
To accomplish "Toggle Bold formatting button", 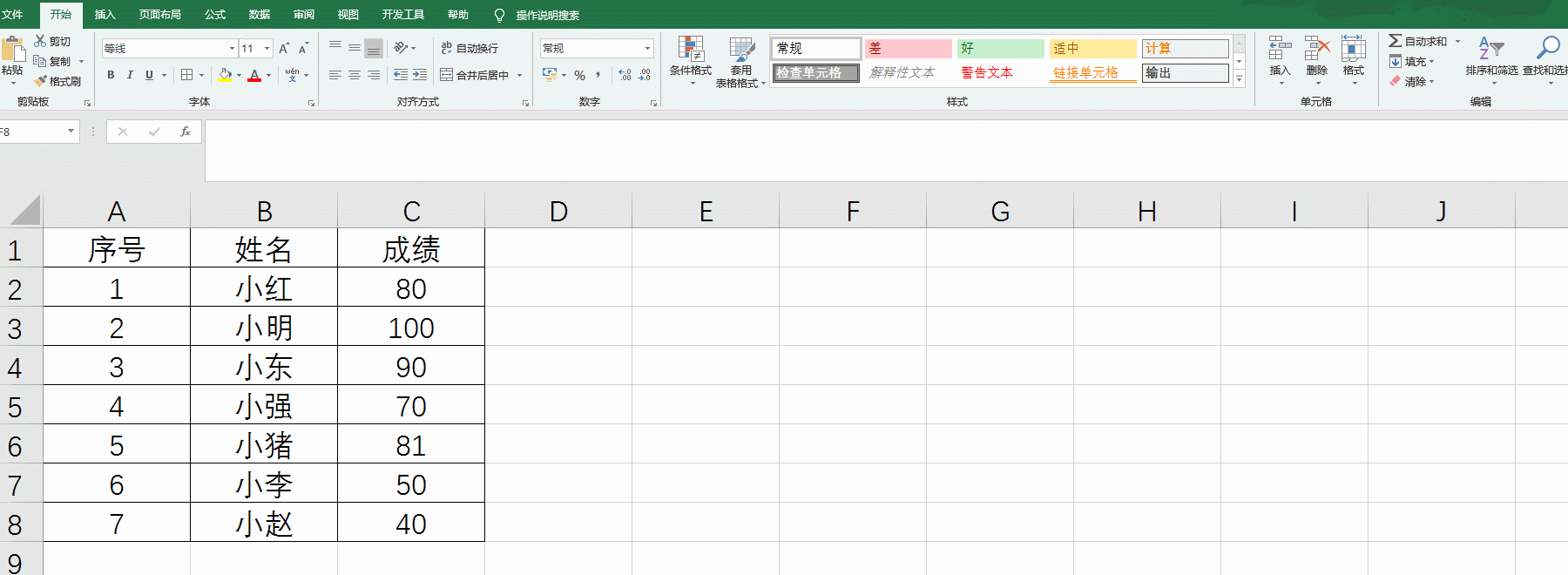I will (x=111, y=75).
